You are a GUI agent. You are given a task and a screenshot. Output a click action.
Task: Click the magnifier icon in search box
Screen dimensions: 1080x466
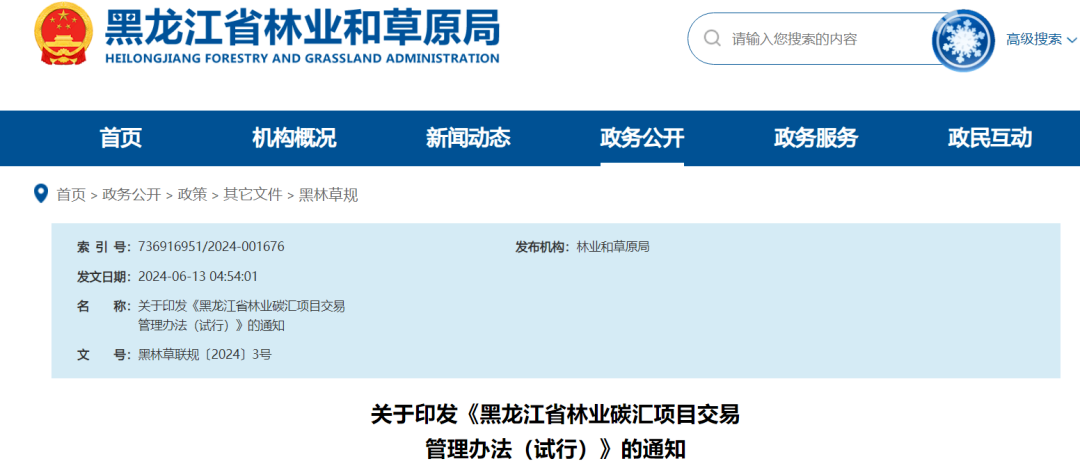(712, 39)
